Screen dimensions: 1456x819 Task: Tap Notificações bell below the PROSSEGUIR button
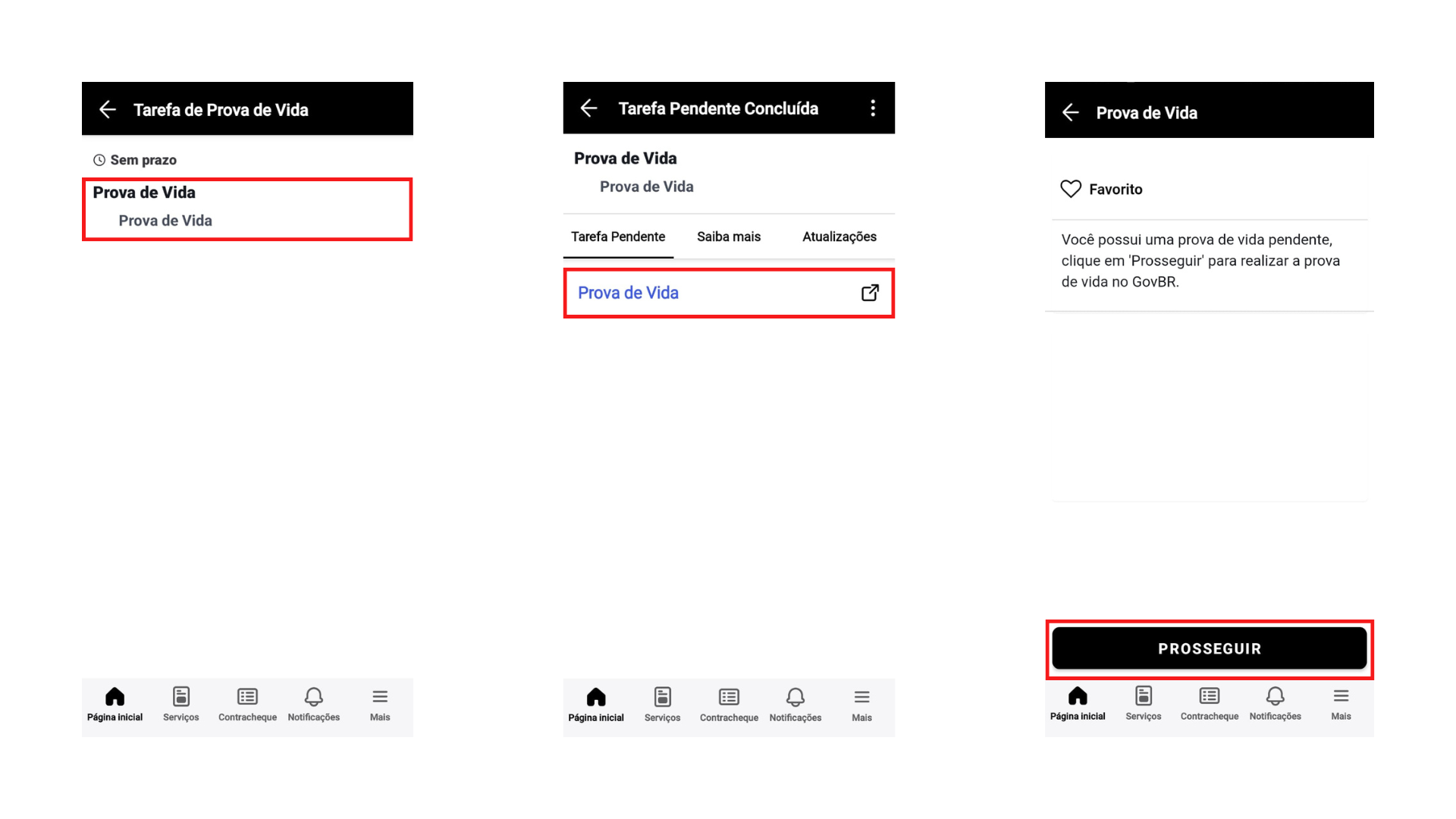pyautogui.click(x=1275, y=703)
